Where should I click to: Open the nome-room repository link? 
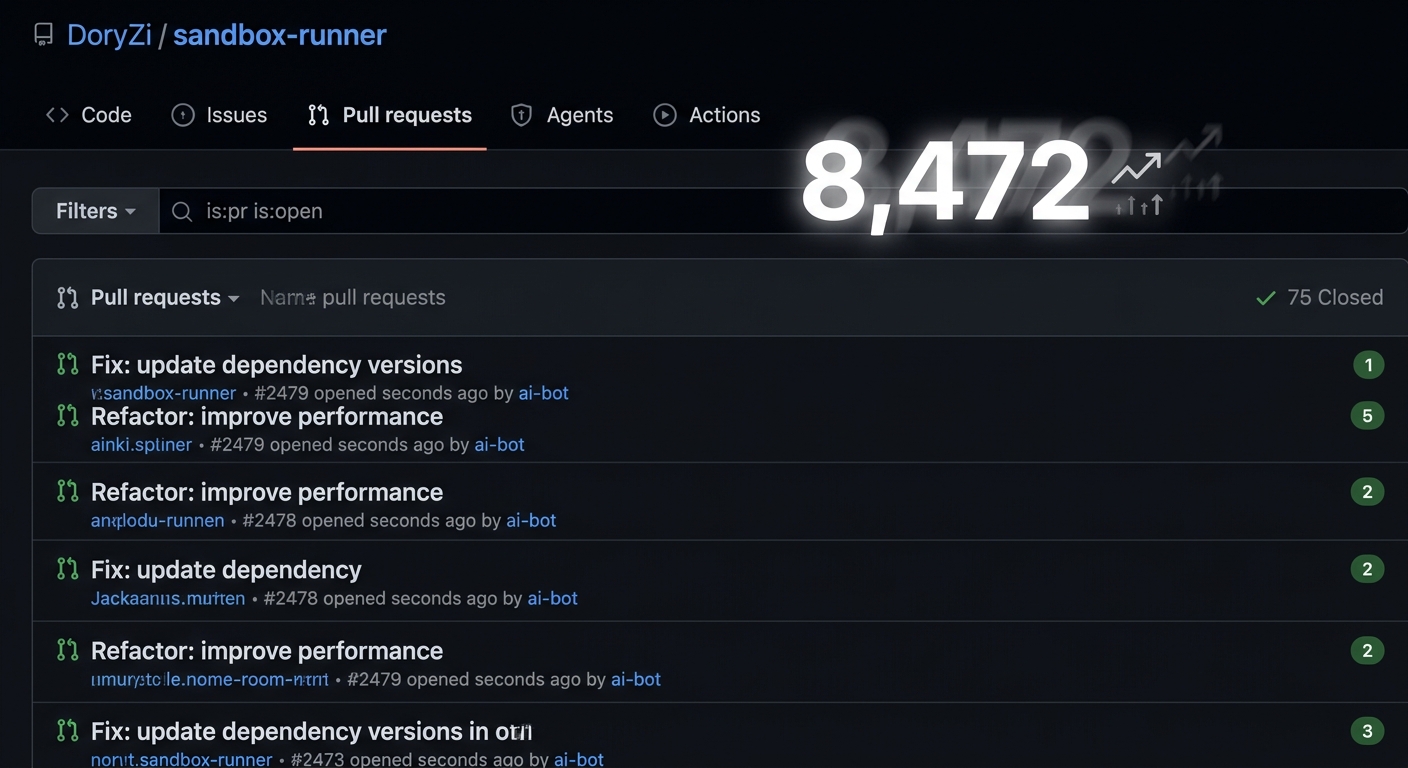209,679
